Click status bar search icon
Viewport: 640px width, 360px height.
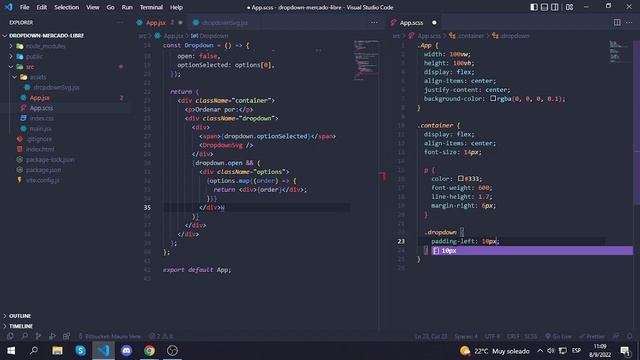tap(24, 336)
